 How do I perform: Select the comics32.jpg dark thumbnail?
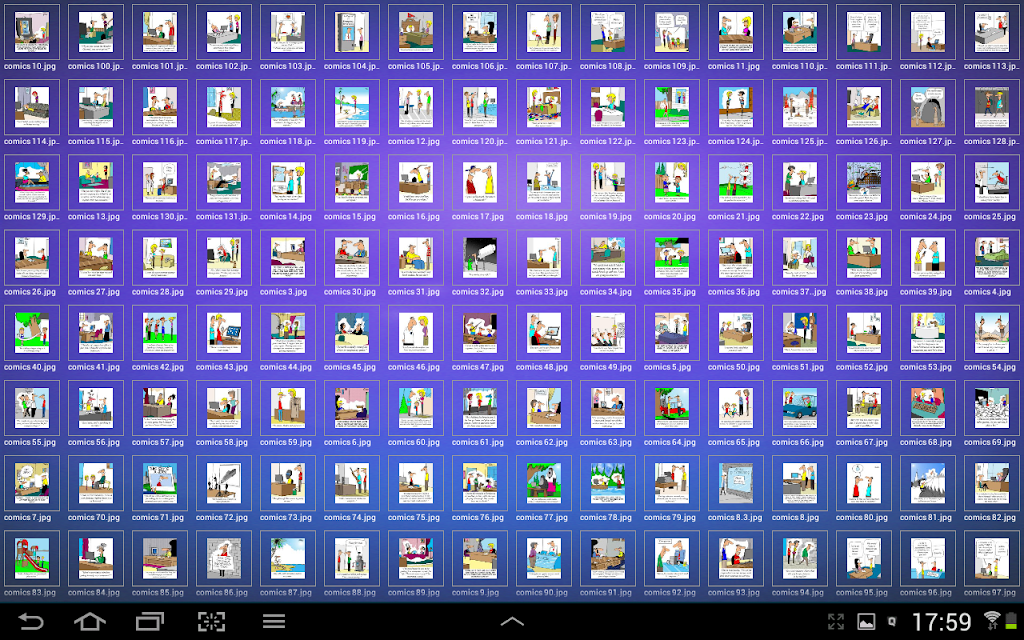click(x=479, y=258)
